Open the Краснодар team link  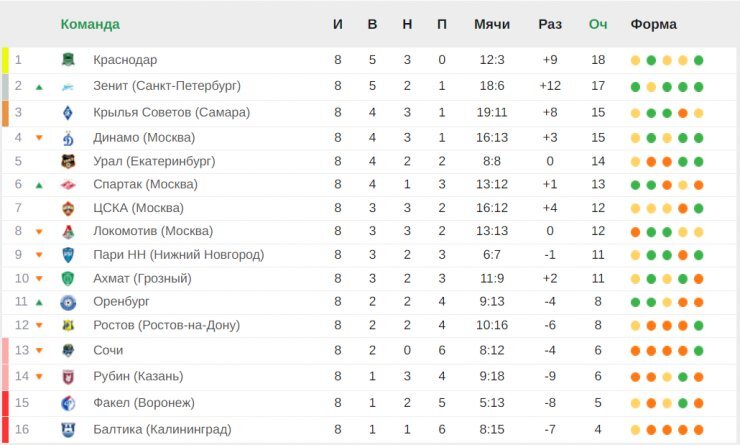[125, 60]
